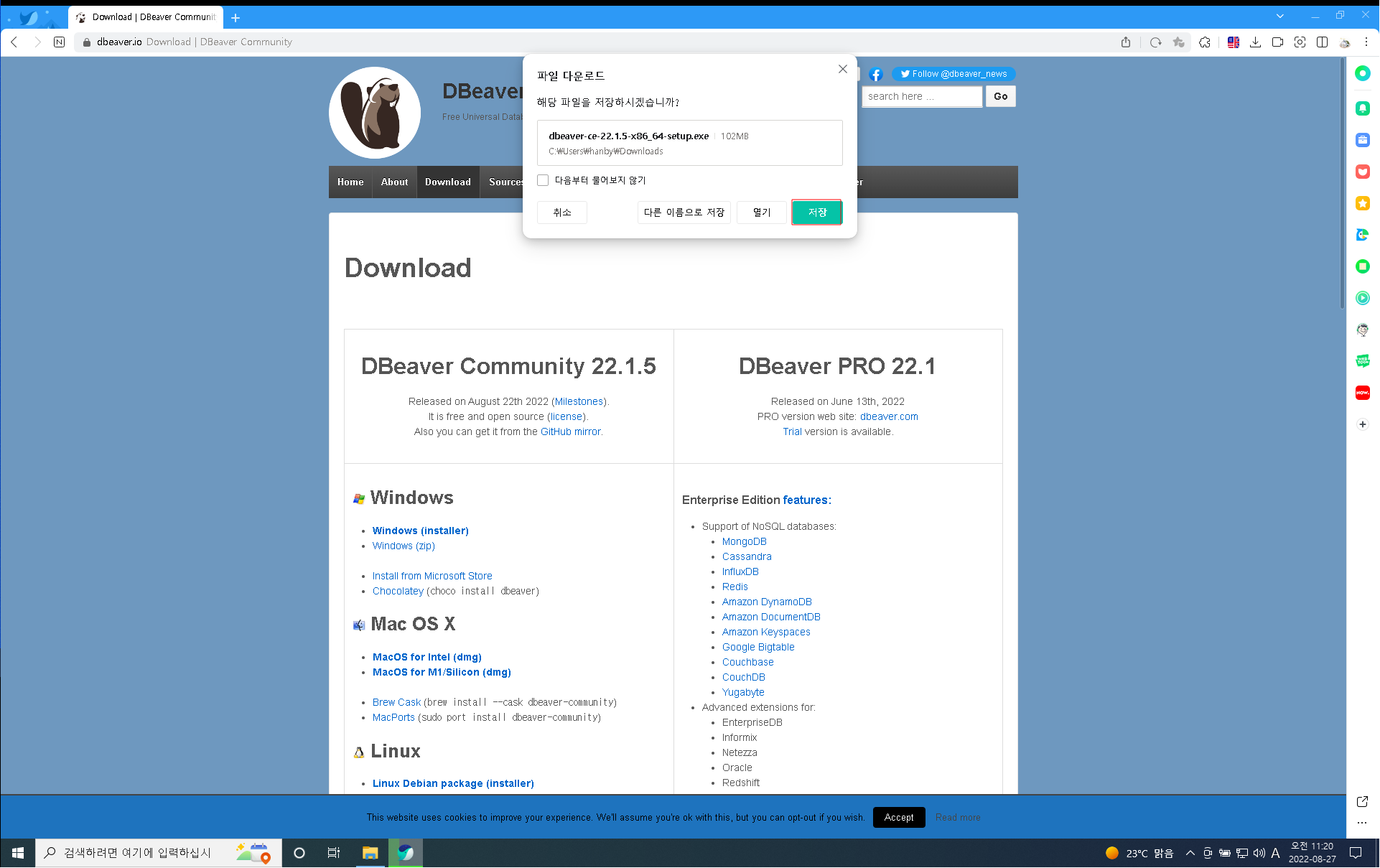Click the search here input field
Screen dimensions: 1380x868
click(921, 96)
